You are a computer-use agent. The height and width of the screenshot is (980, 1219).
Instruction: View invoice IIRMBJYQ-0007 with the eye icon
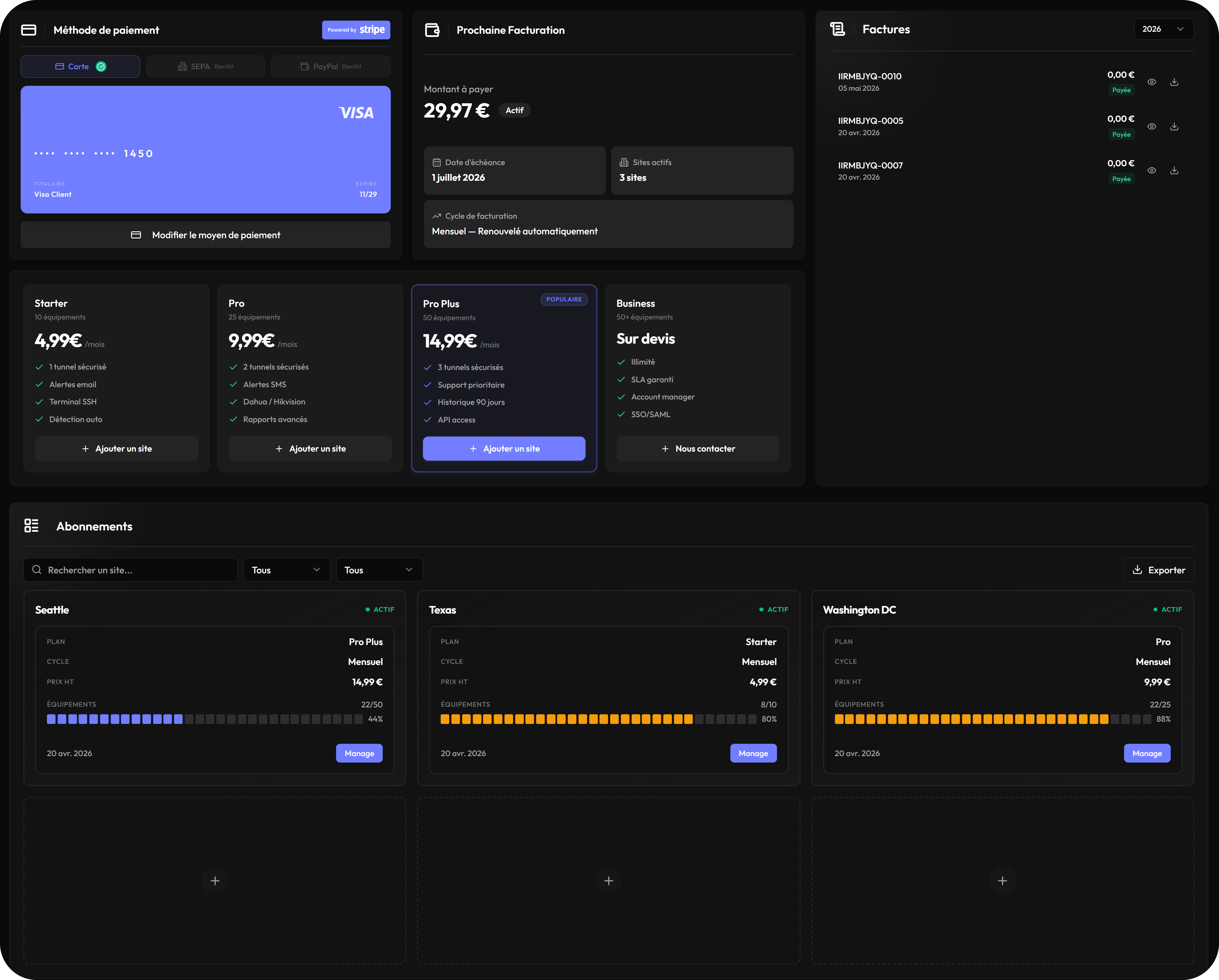coord(1152,171)
